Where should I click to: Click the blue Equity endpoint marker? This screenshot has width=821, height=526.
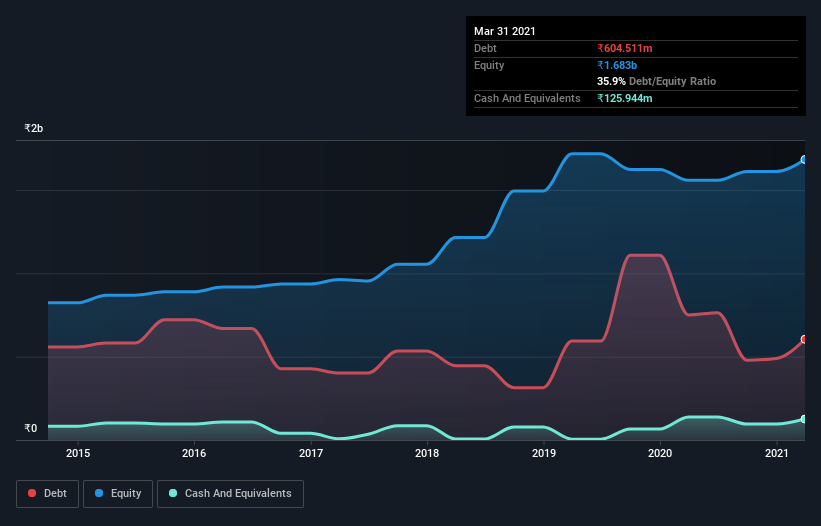click(804, 160)
